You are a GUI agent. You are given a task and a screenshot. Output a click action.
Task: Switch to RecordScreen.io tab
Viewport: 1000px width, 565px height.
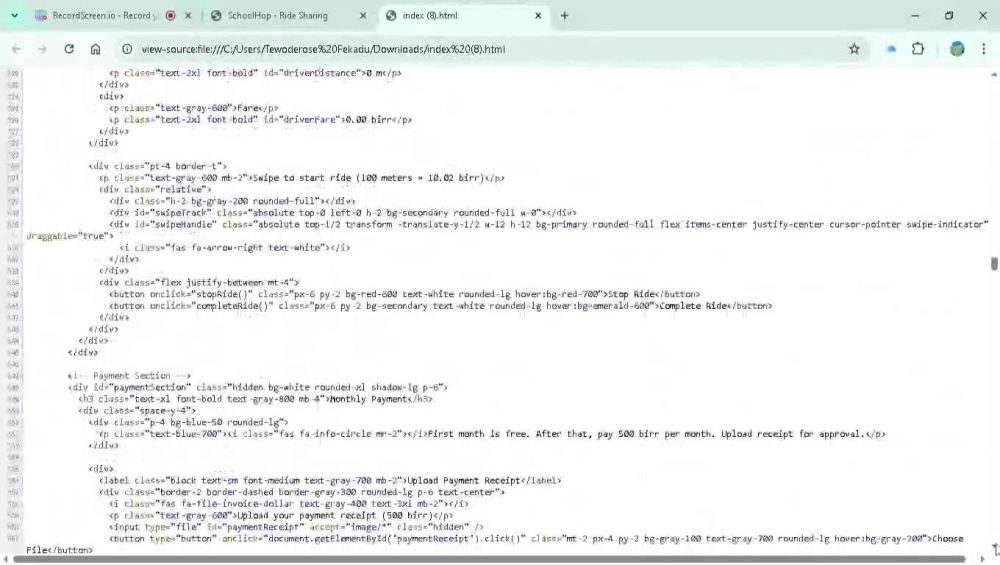tap(105, 15)
